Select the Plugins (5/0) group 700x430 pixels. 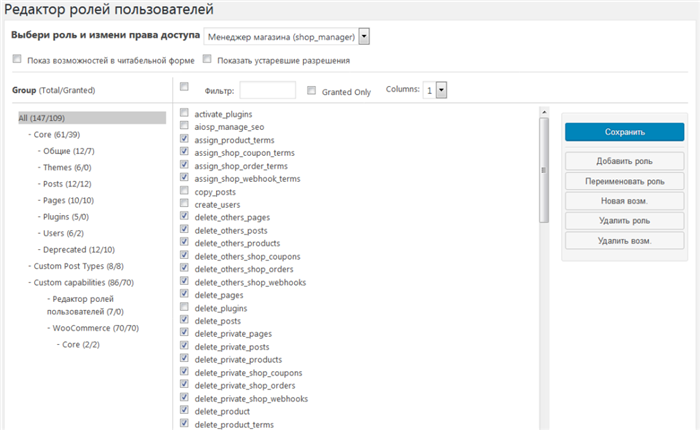(63, 217)
